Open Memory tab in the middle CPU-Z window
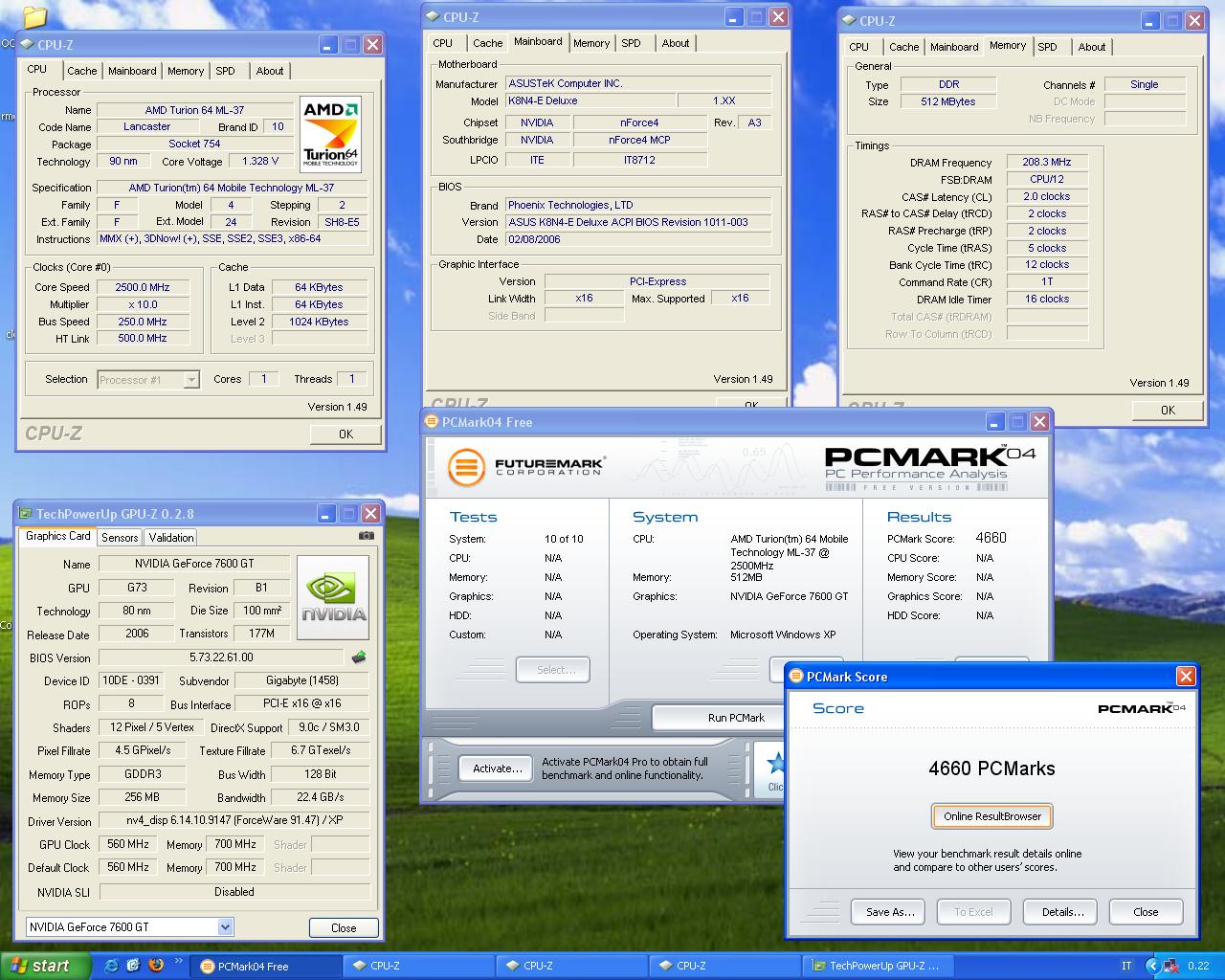 point(591,43)
